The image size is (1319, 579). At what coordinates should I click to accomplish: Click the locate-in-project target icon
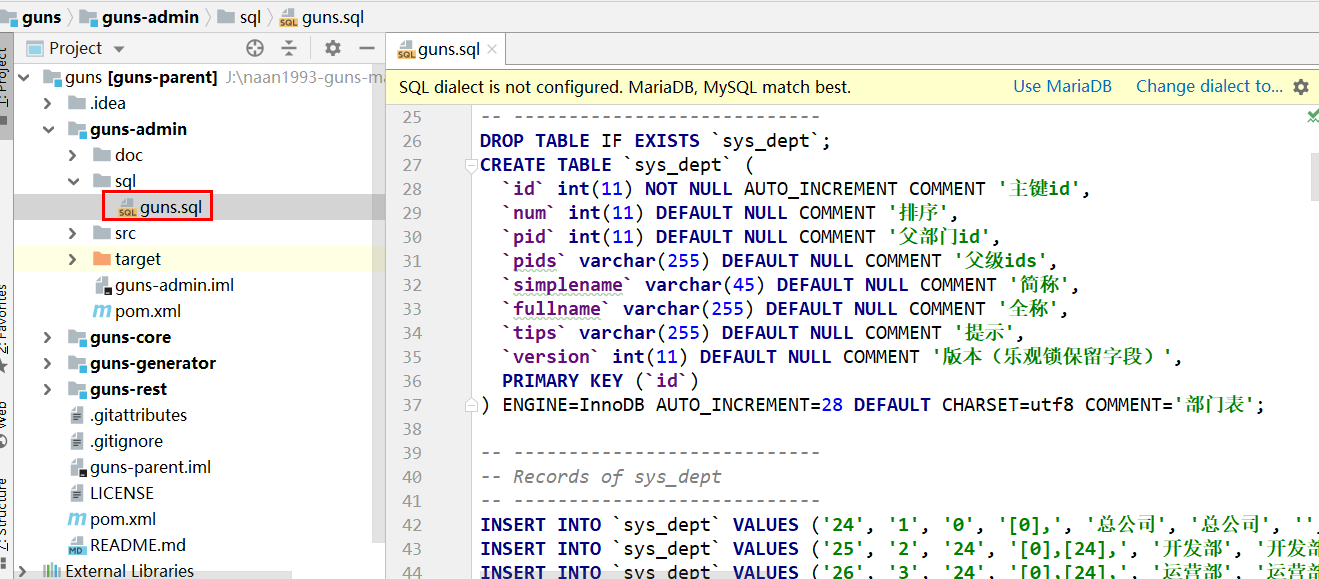(255, 48)
